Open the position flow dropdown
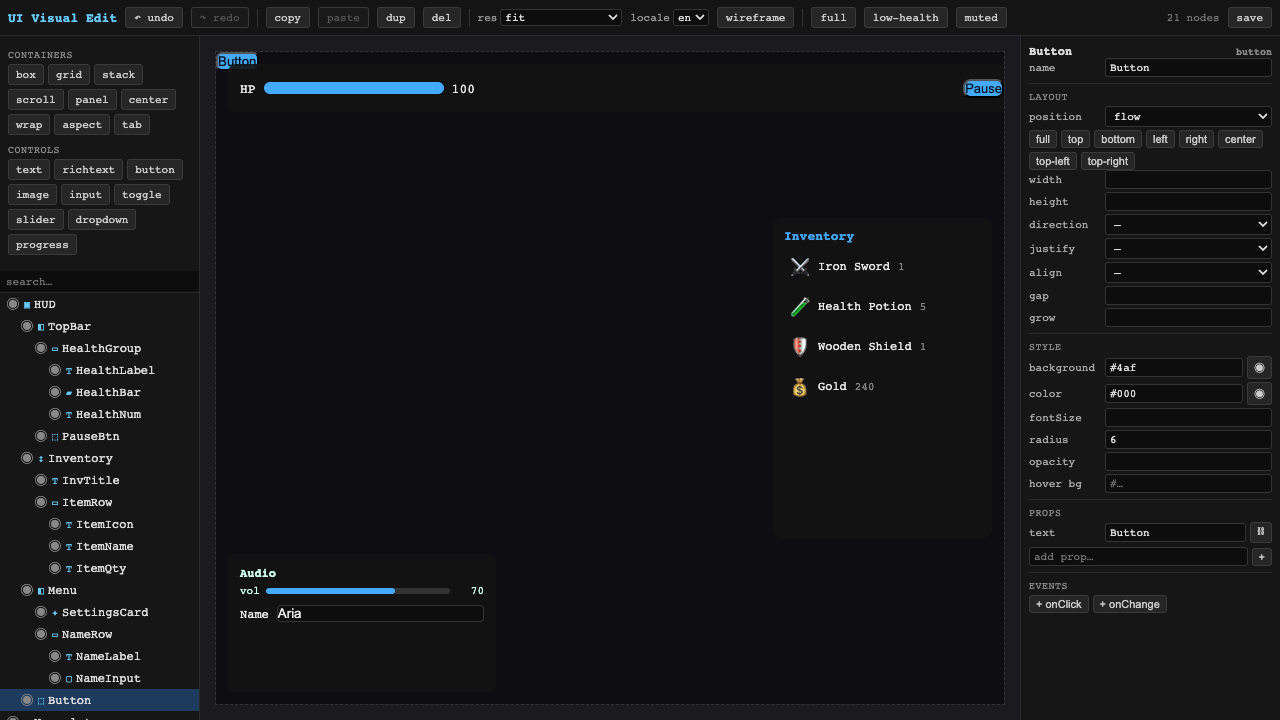The image size is (1280, 720). click(1188, 117)
